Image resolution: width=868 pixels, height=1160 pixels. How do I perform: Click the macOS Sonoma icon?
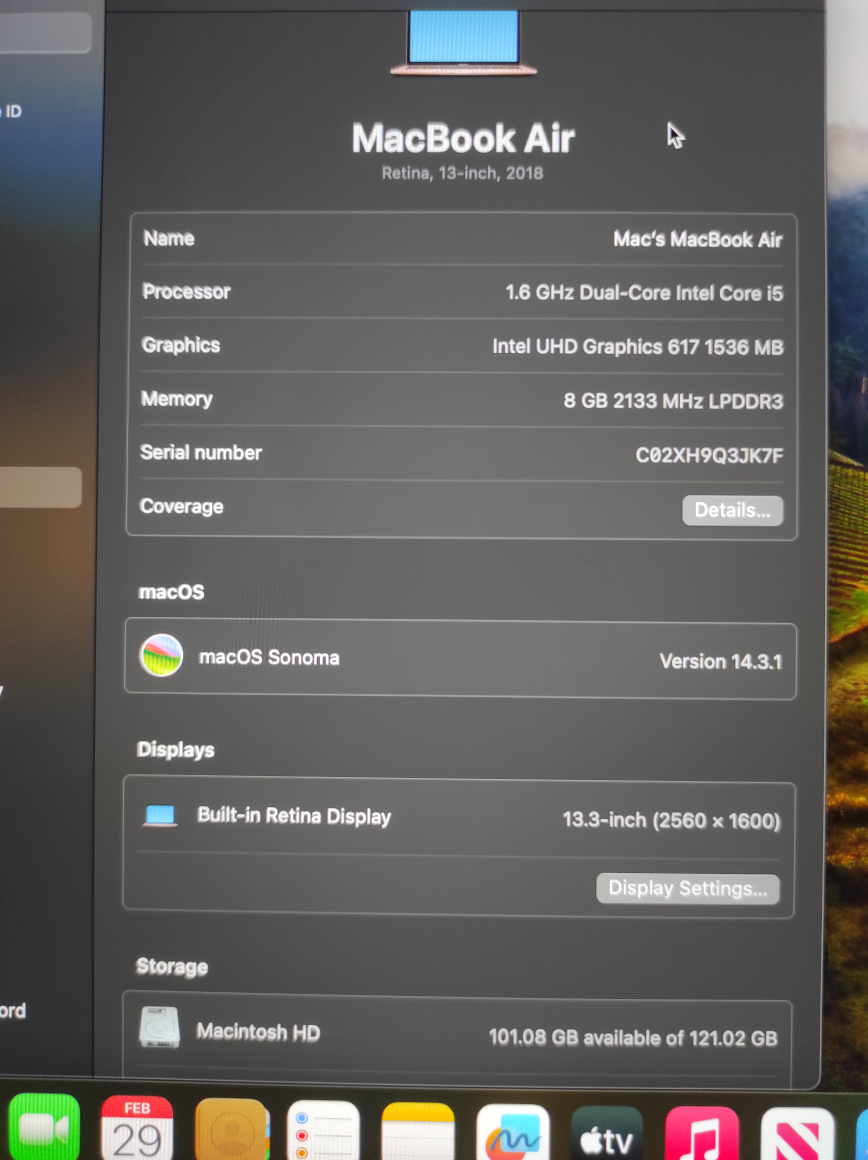click(161, 655)
